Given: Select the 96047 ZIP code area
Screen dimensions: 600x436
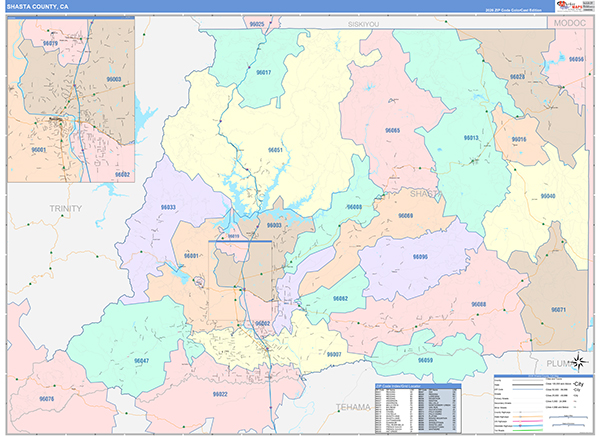Looking at the screenshot, I should coord(141,359).
